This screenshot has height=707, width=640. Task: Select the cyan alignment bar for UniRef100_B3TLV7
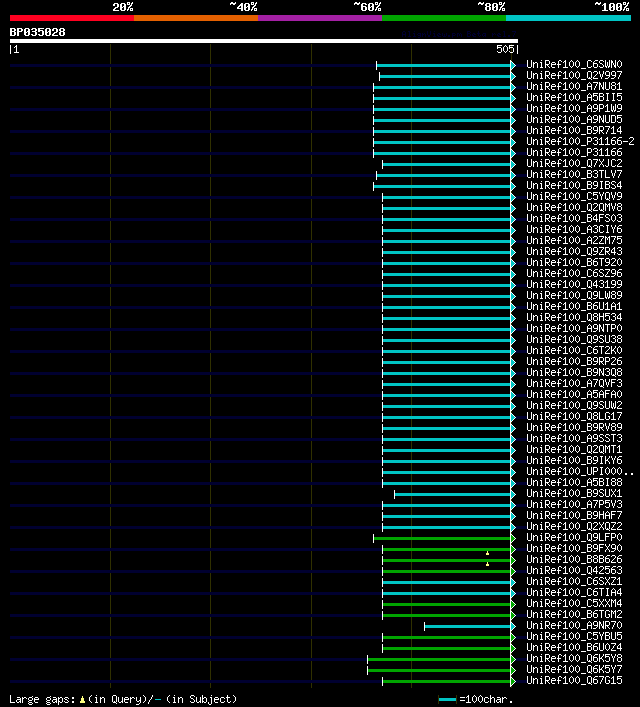443,175
